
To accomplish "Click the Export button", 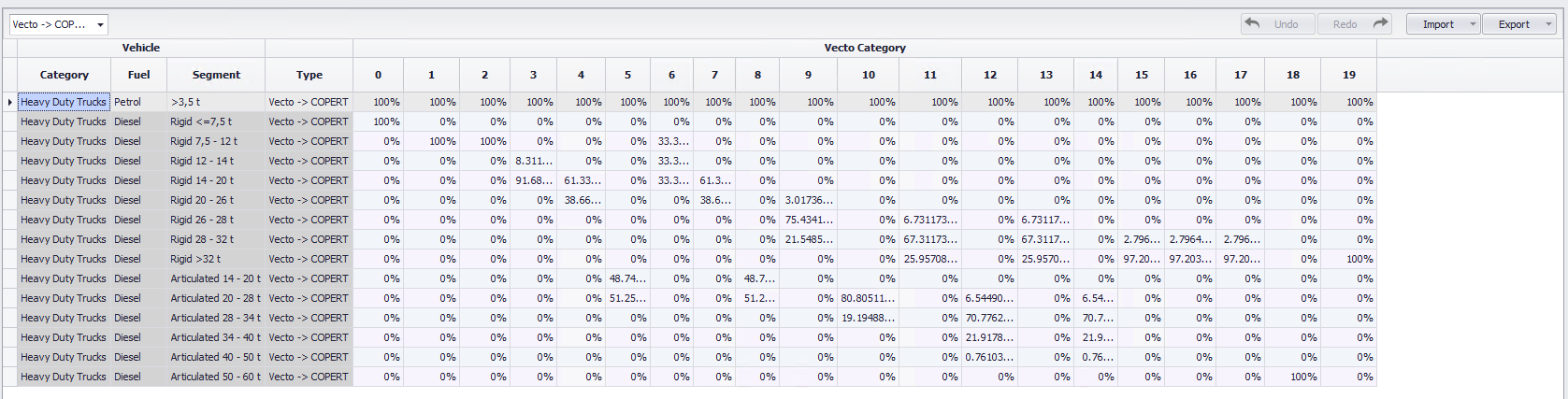I will click(x=1513, y=24).
